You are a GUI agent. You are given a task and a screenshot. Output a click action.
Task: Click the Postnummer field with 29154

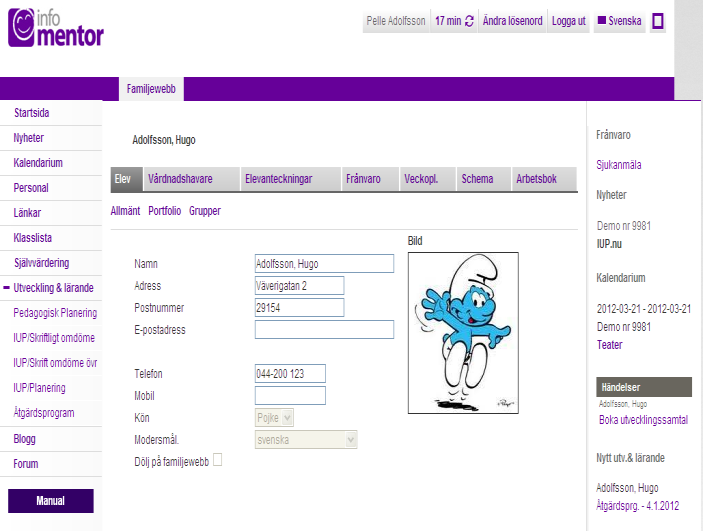click(299, 308)
